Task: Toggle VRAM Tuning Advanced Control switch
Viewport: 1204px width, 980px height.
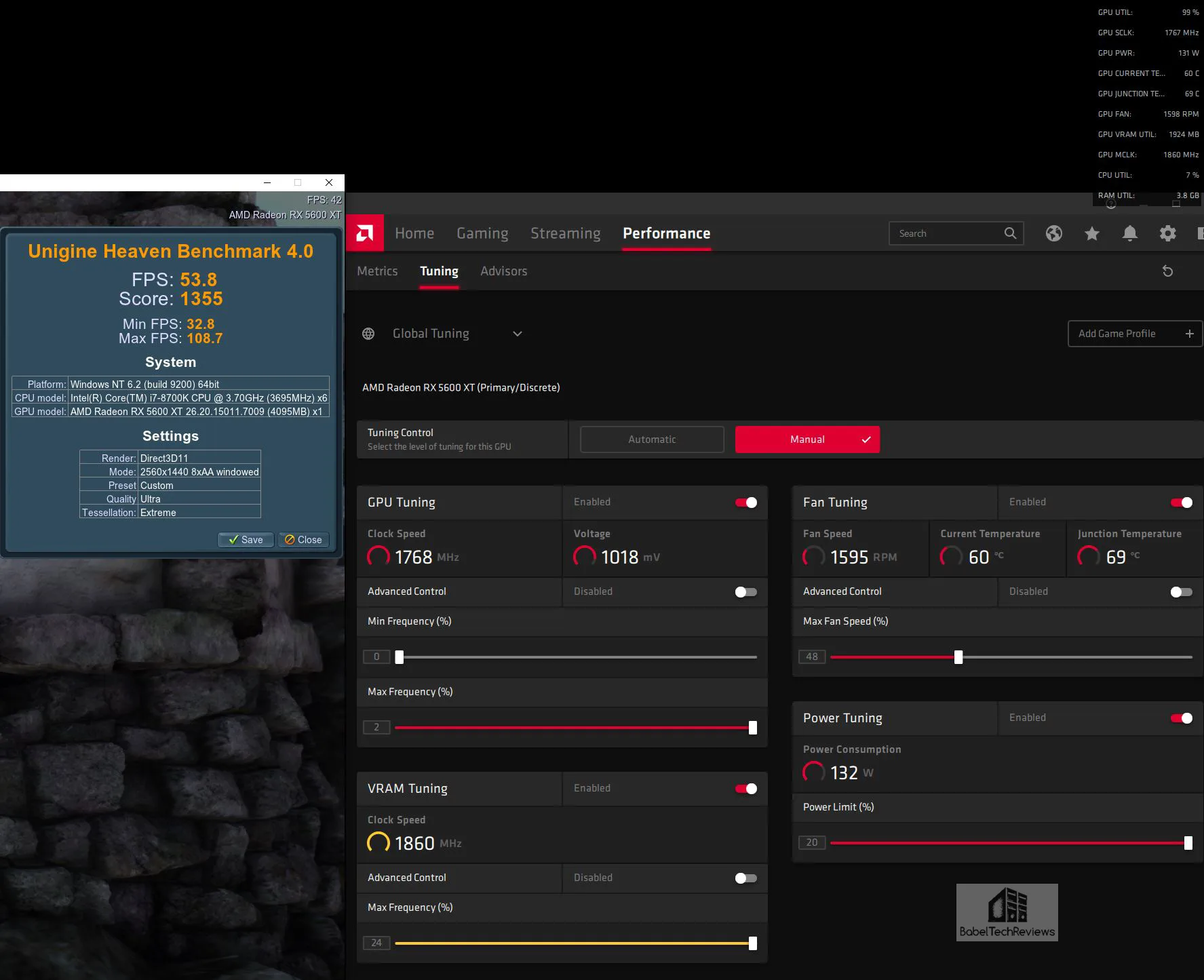Action: click(746, 878)
